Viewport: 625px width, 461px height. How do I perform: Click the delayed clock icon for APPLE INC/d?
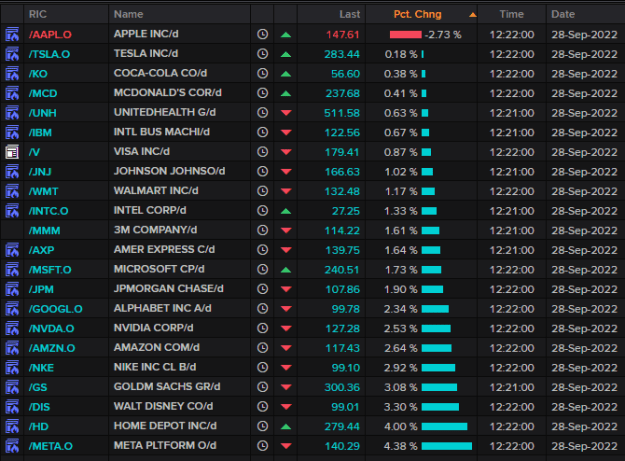click(x=262, y=34)
